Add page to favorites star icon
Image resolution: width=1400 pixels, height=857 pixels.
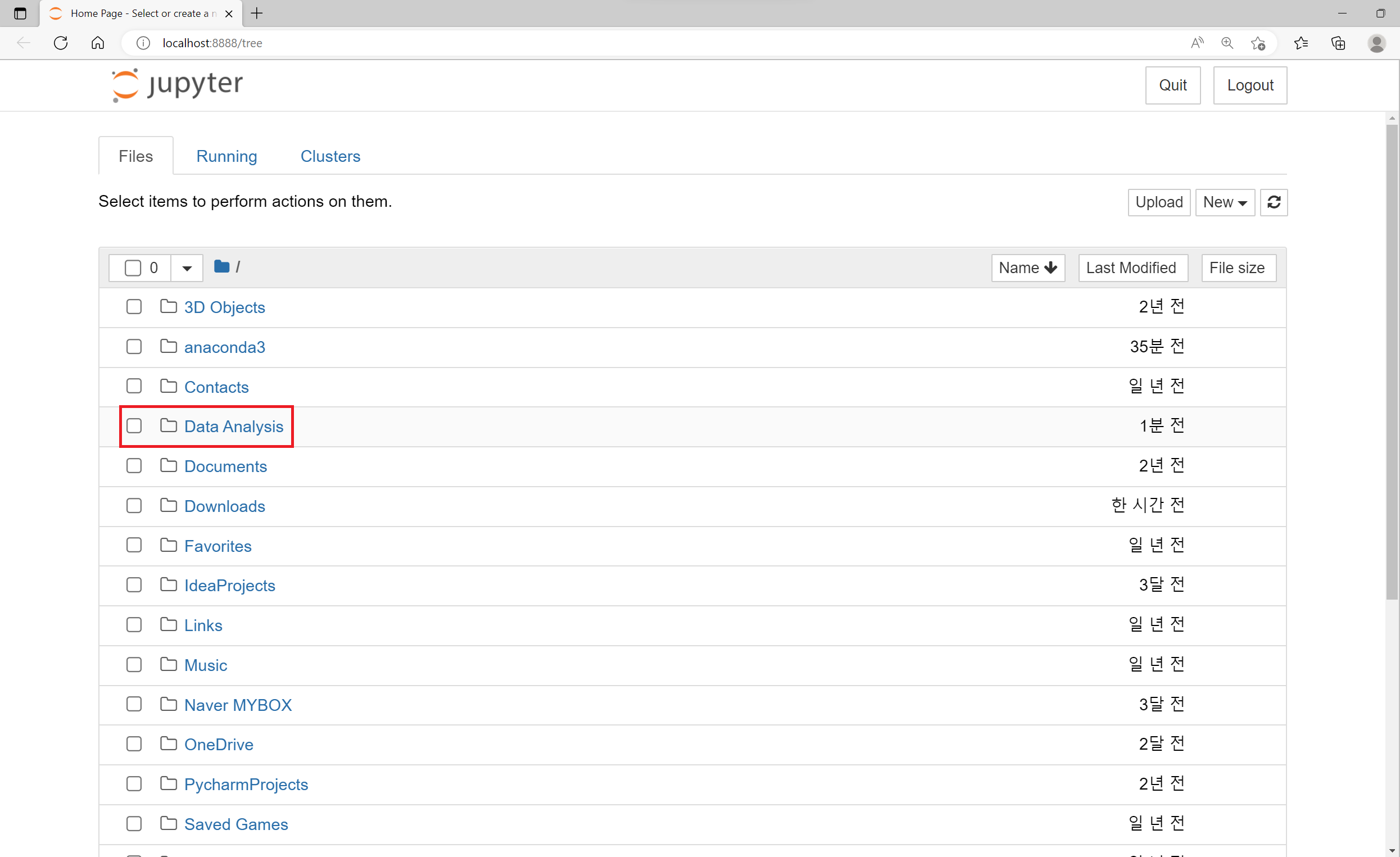(x=1257, y=43)
